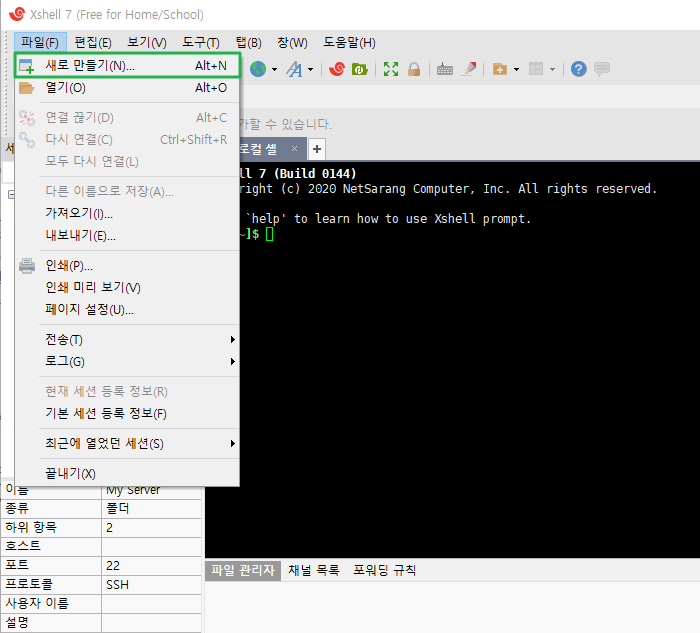Click the keyboard key-mapping icon
Viewport: 700px width, 633px height.
[445, 69]
